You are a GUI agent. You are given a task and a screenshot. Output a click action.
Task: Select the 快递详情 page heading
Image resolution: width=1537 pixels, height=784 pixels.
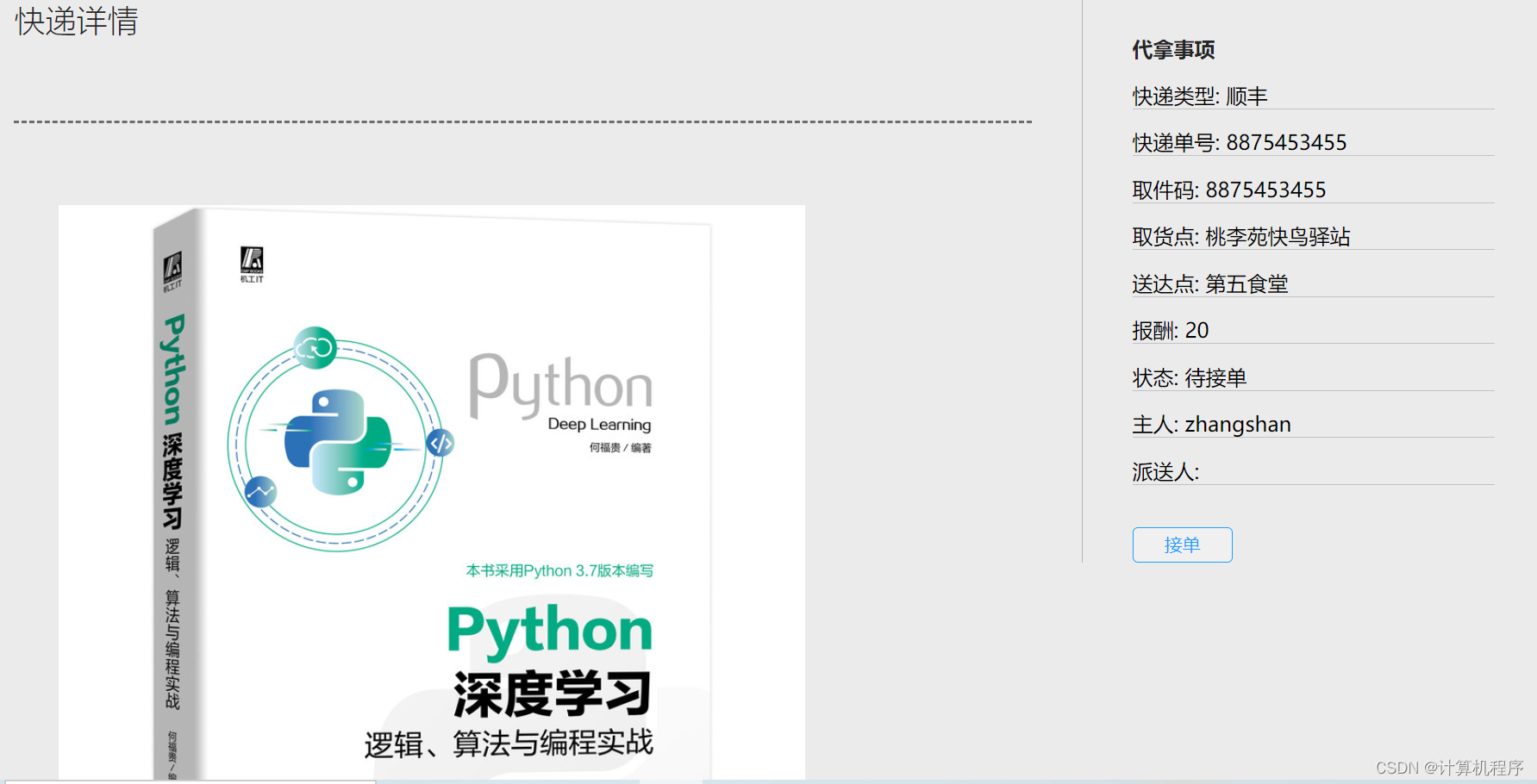[77, 22]
